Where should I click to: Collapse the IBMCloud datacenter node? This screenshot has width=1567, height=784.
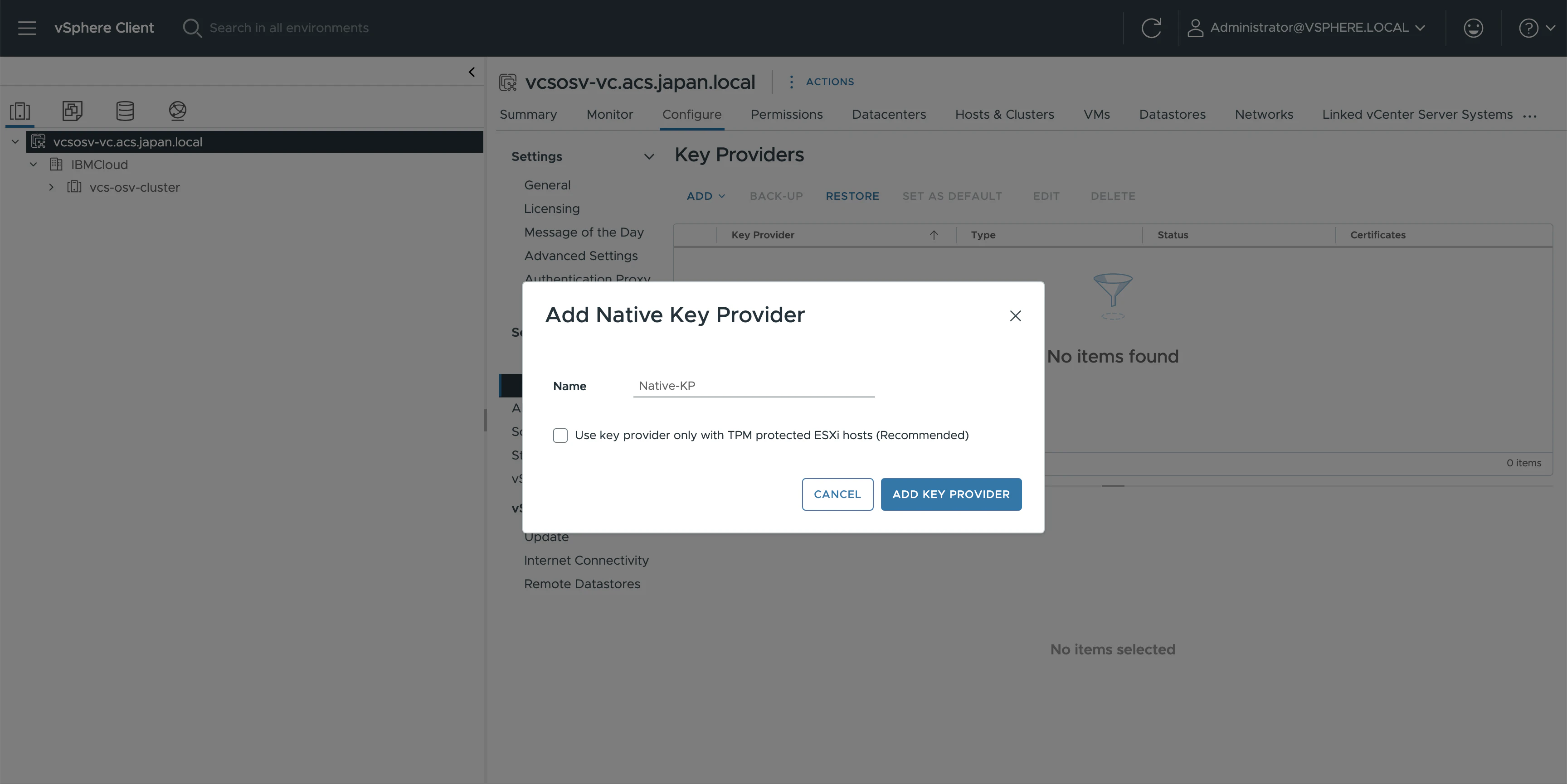click(x=34, y=164)
